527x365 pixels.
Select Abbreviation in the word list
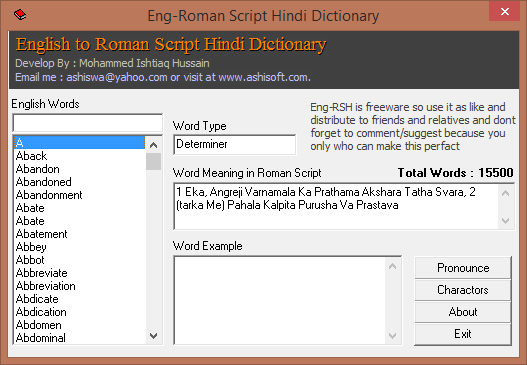click(79, 286)
